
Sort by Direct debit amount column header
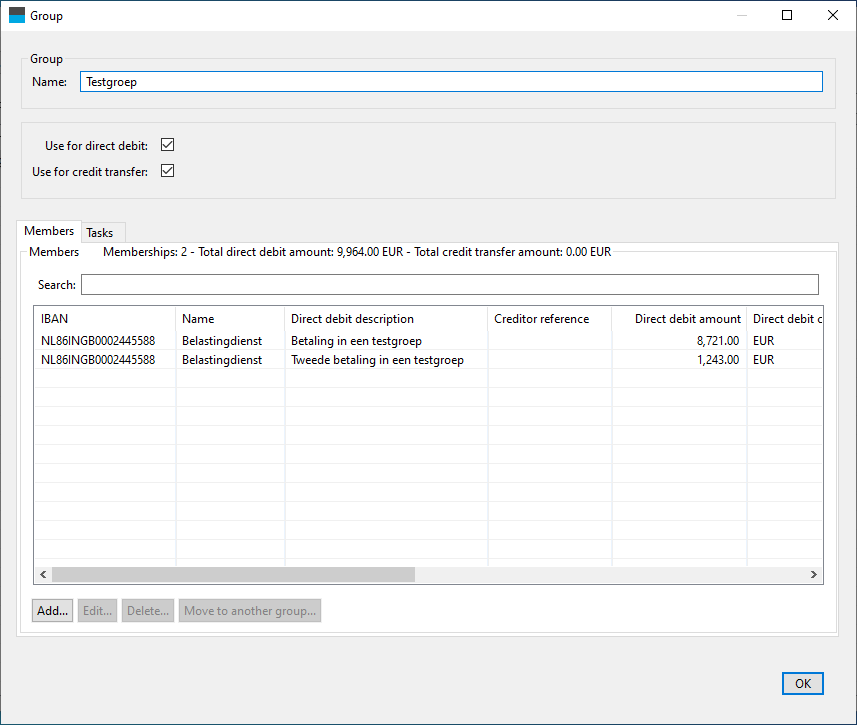pos(680,319)
